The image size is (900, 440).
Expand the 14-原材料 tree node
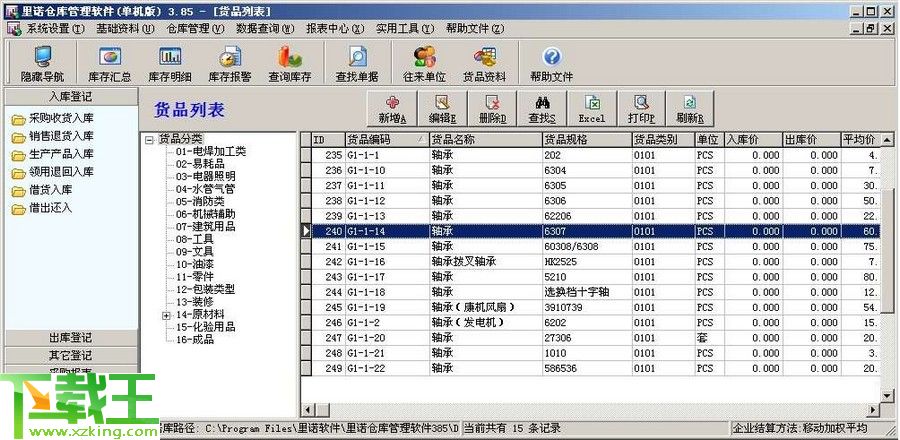166,315
